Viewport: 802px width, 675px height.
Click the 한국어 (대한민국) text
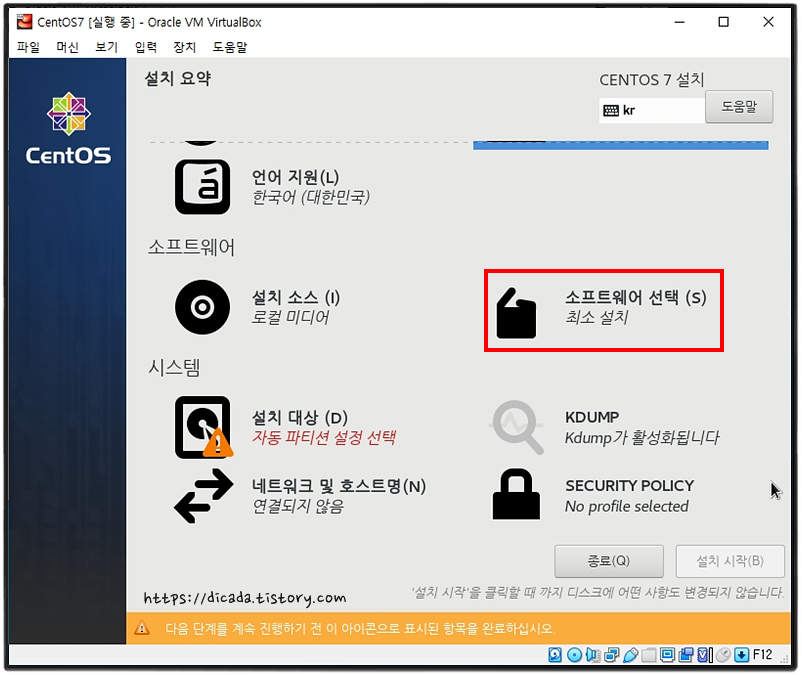(310, 197)
